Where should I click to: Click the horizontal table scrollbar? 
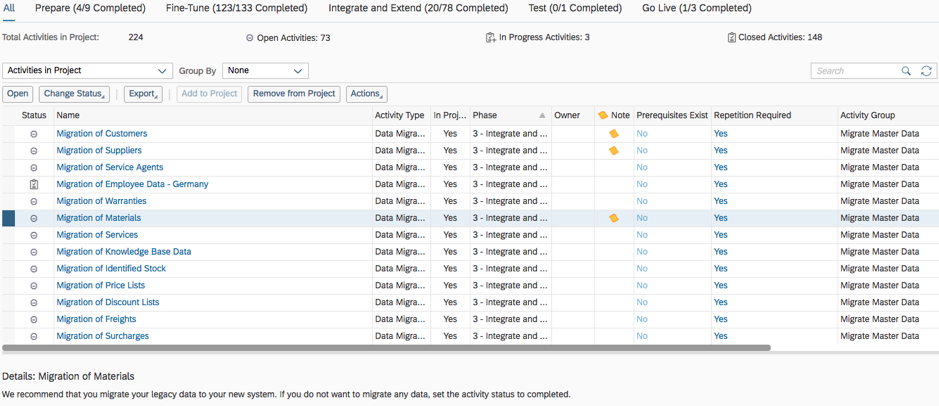386,347
